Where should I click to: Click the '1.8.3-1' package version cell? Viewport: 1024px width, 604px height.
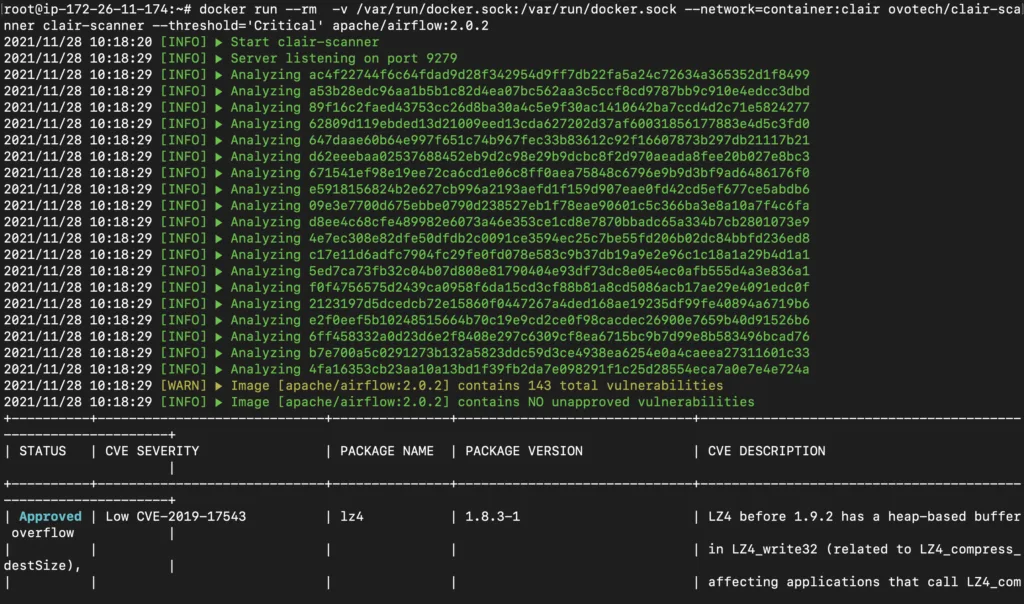pyautogui.click(x=492, y=516)
